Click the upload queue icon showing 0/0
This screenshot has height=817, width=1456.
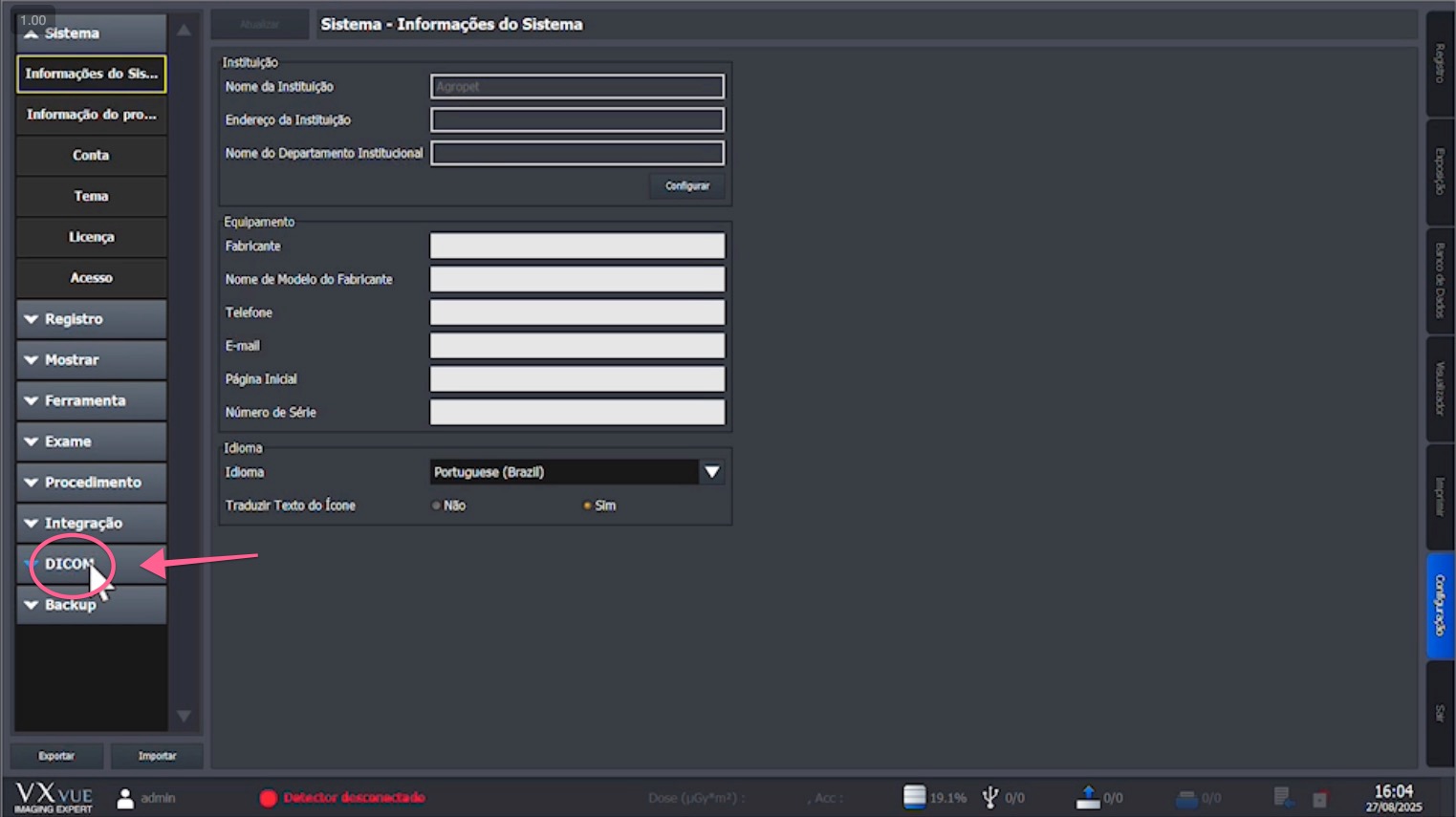click(x=1089, y=795)
